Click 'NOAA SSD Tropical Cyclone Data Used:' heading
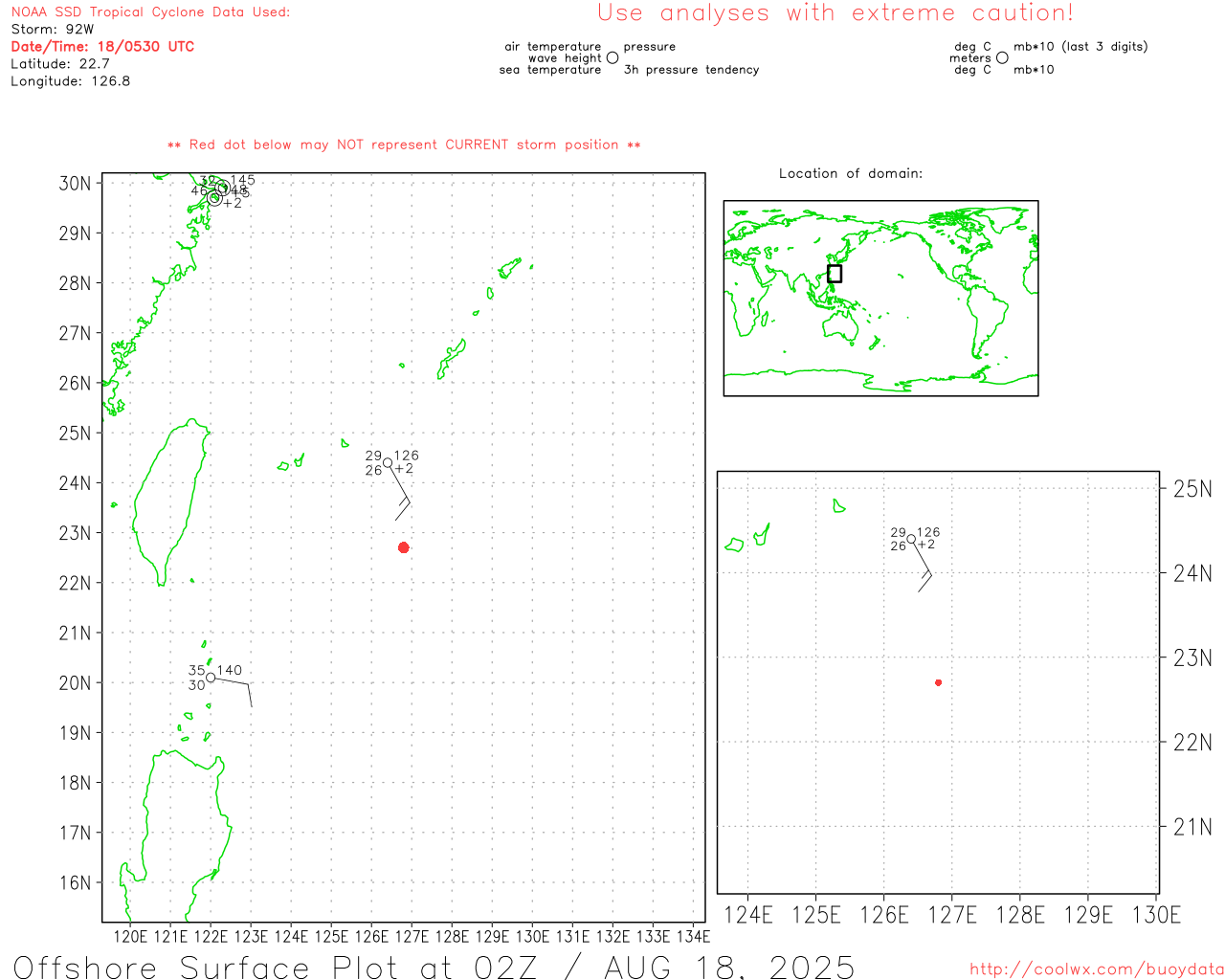Image resolution: width=1225 pixels, height=980 pixels. coord(150,12)
